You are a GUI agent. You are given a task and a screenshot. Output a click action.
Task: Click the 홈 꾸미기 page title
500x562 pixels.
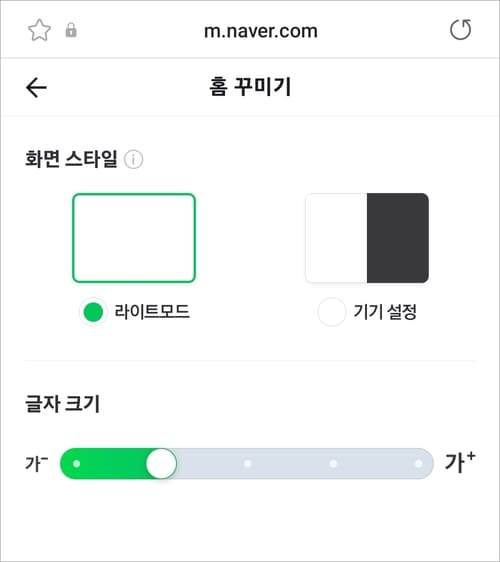tap(250, 87)
